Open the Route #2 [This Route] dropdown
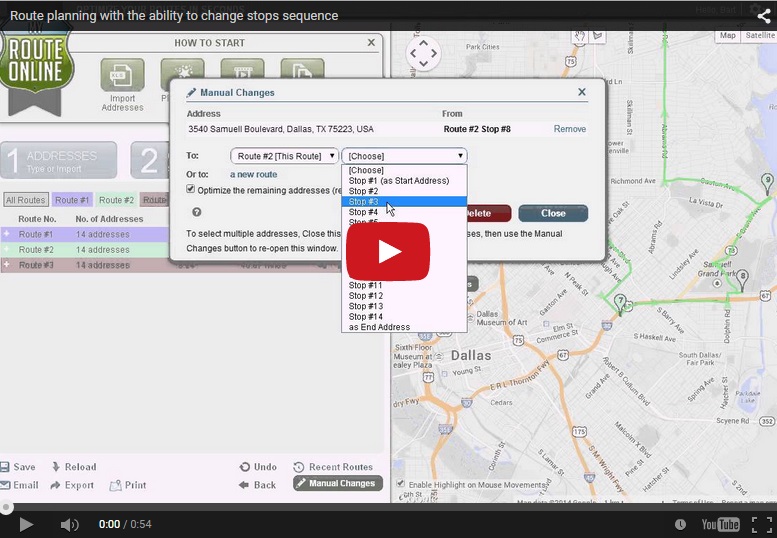 coord(284,156)
